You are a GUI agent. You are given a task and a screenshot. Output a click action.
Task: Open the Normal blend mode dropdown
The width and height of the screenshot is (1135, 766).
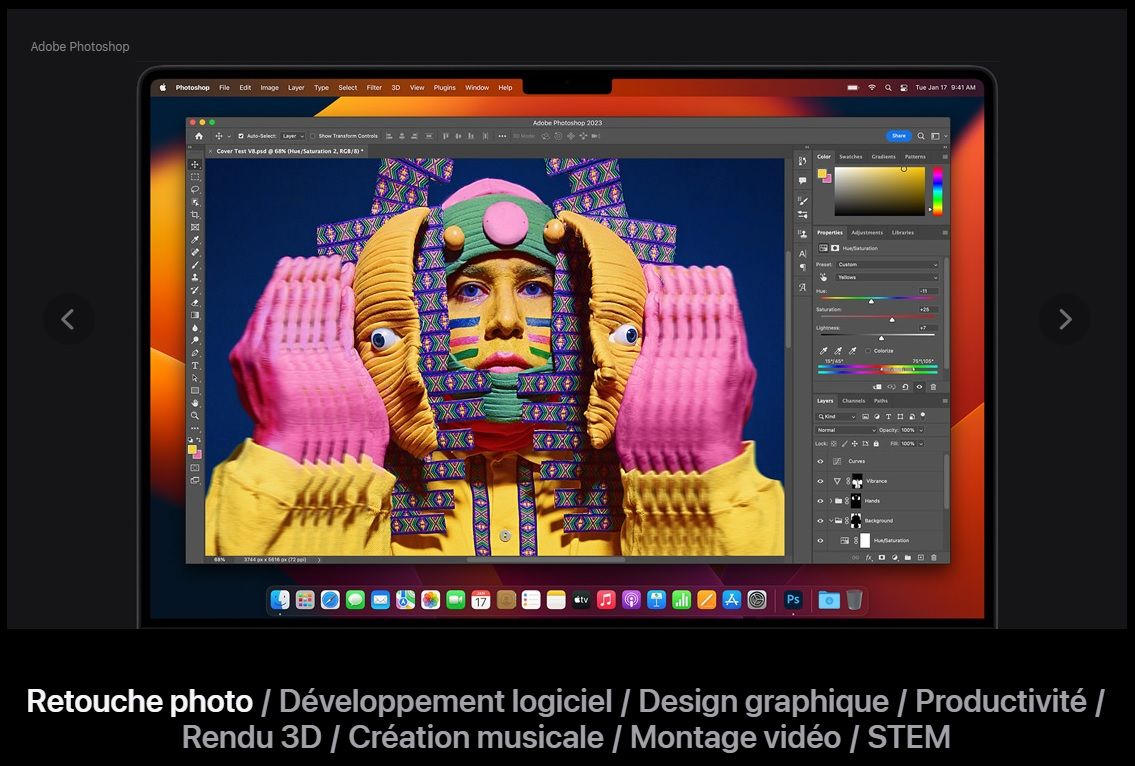click(846, 430)
